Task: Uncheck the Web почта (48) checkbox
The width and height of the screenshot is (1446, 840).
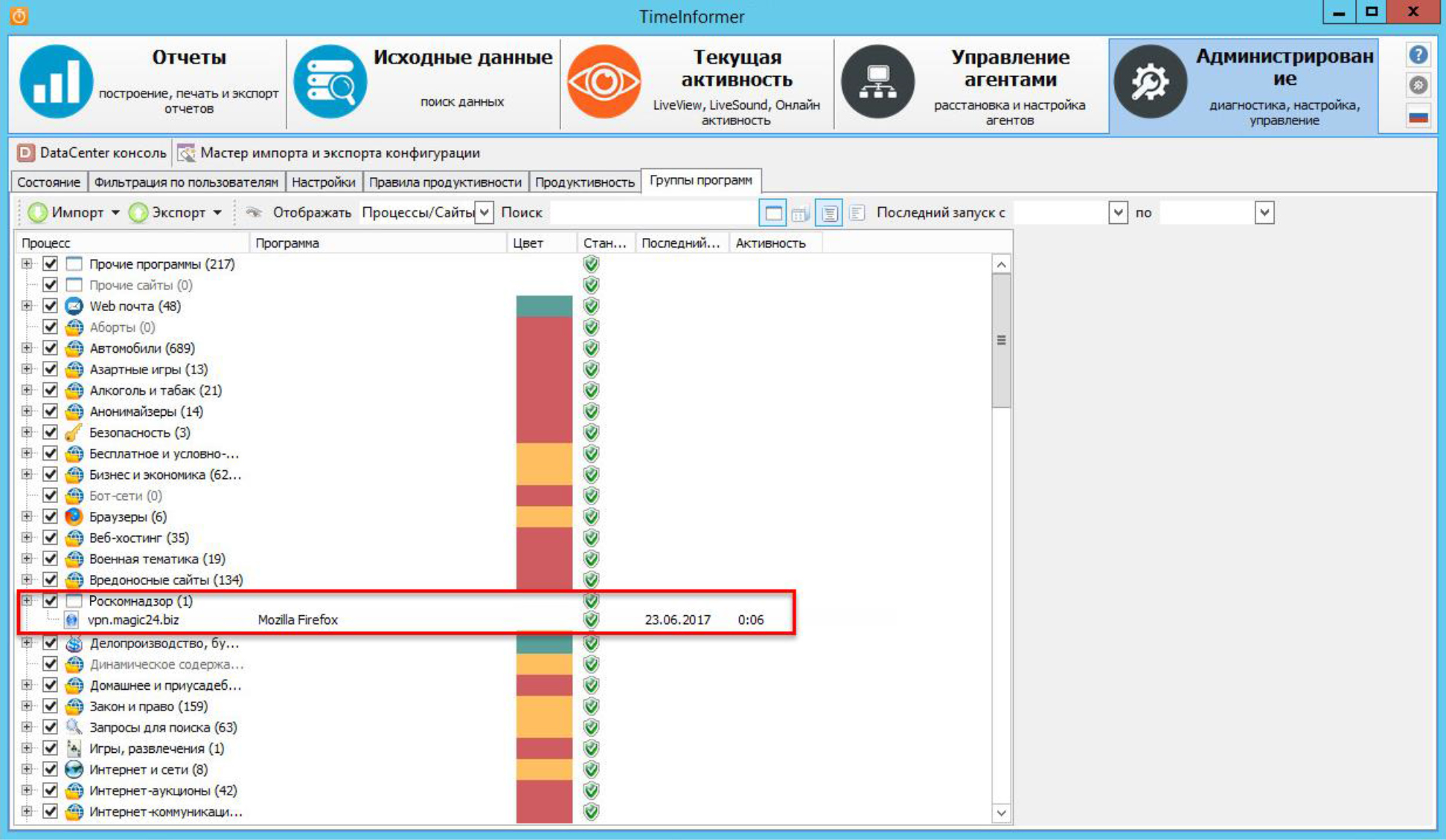Action: click(x=50, y=306)
